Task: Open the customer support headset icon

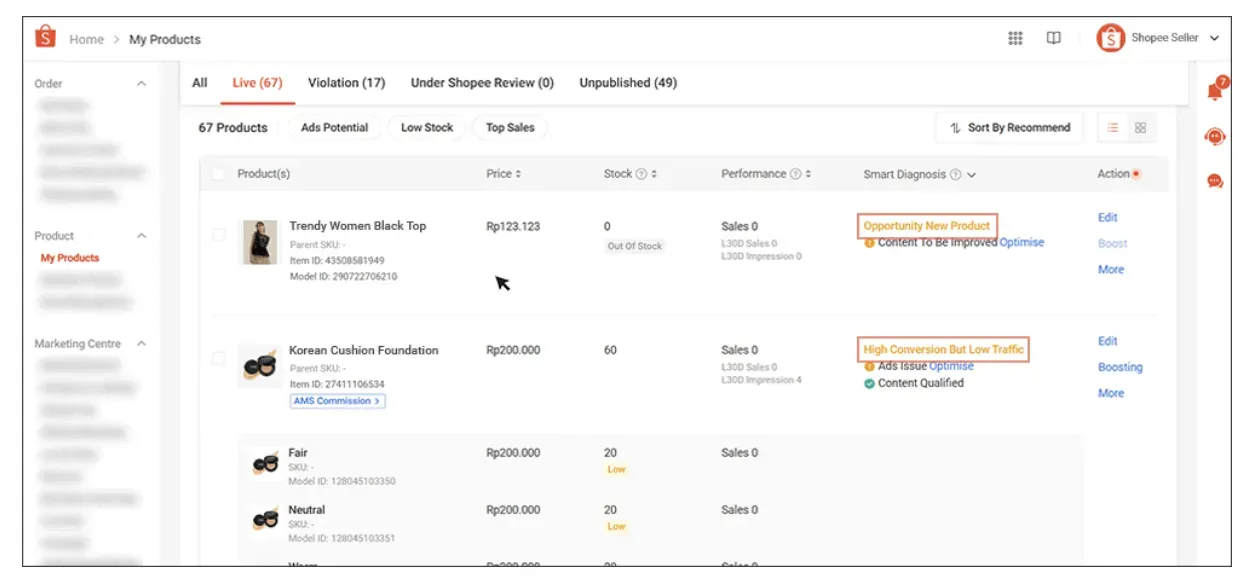Action: 1215,137
